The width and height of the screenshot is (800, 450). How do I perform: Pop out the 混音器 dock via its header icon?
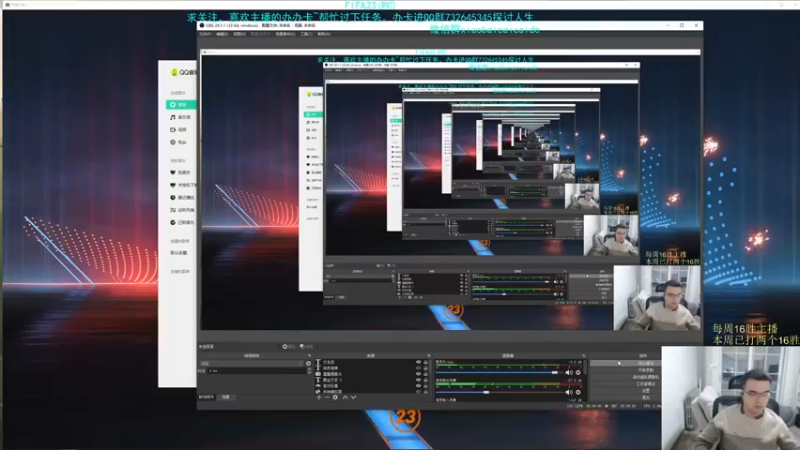tap(584, 356)
